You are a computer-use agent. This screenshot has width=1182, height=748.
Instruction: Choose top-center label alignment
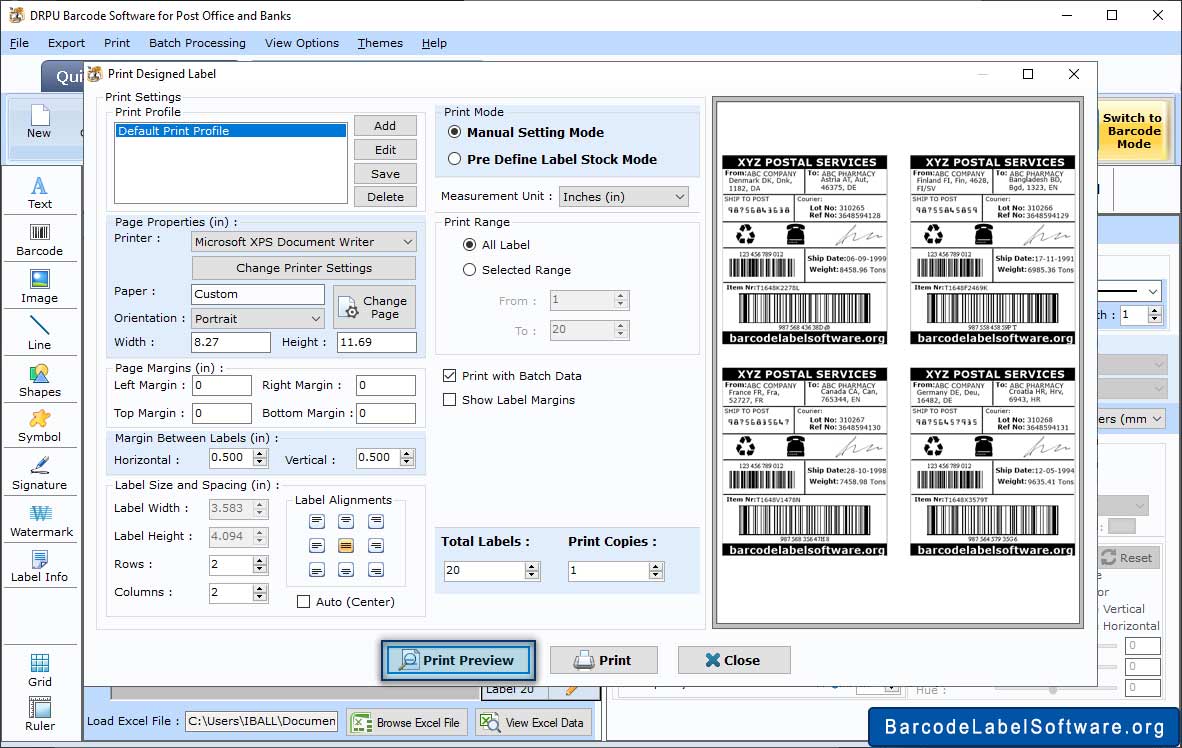pyautogui.click(x=346, y=521)
